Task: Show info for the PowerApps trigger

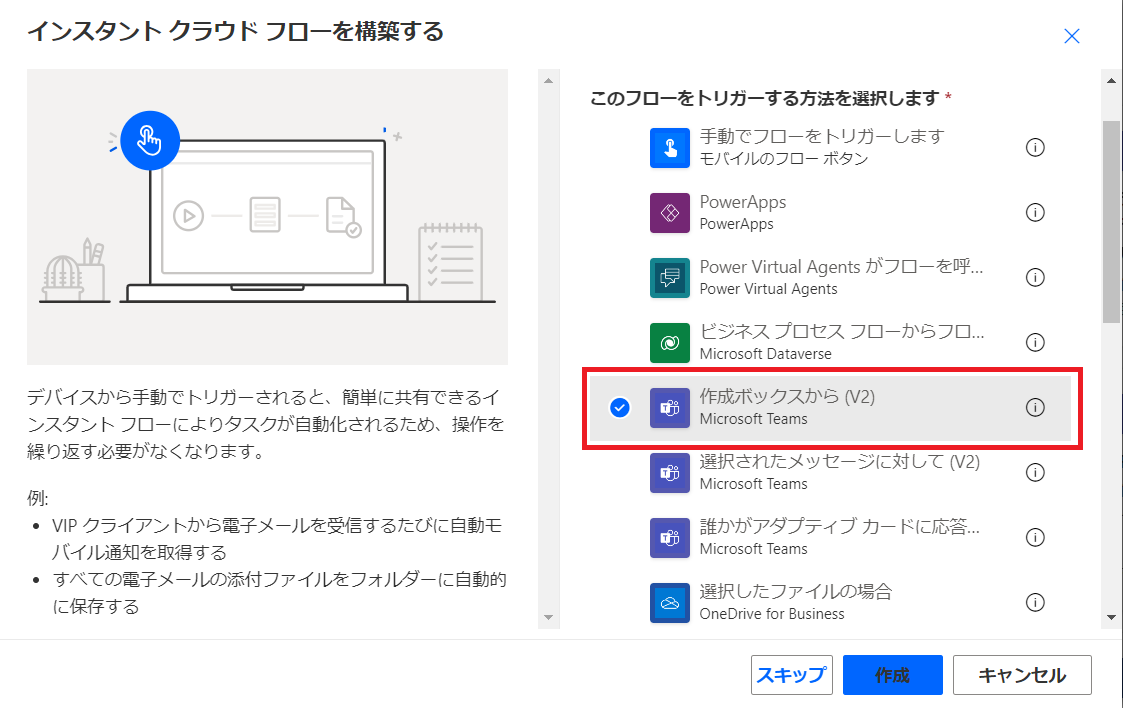Action: pos(1035,213)
